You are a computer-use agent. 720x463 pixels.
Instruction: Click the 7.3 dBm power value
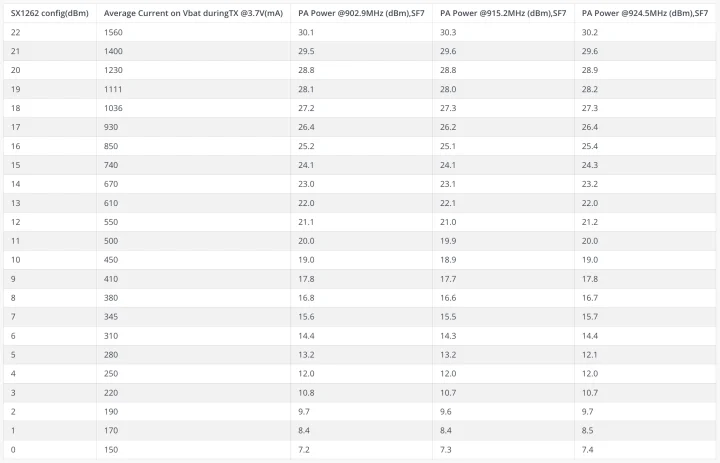click(x=446, y=450)
